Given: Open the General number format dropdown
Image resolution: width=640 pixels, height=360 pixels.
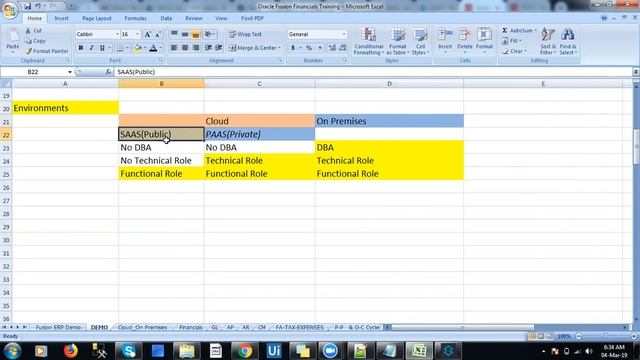Looking at the screenshot, I should tap(344, 34).
